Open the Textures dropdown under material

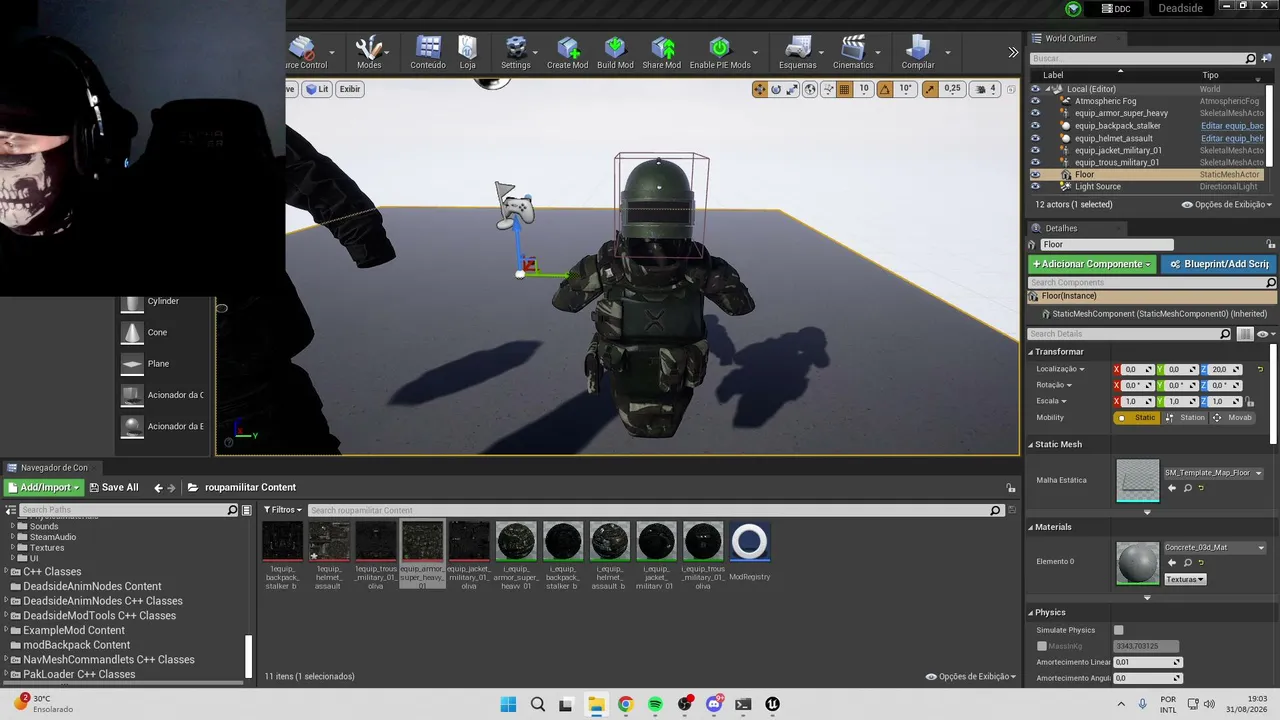coord(1185,579)
